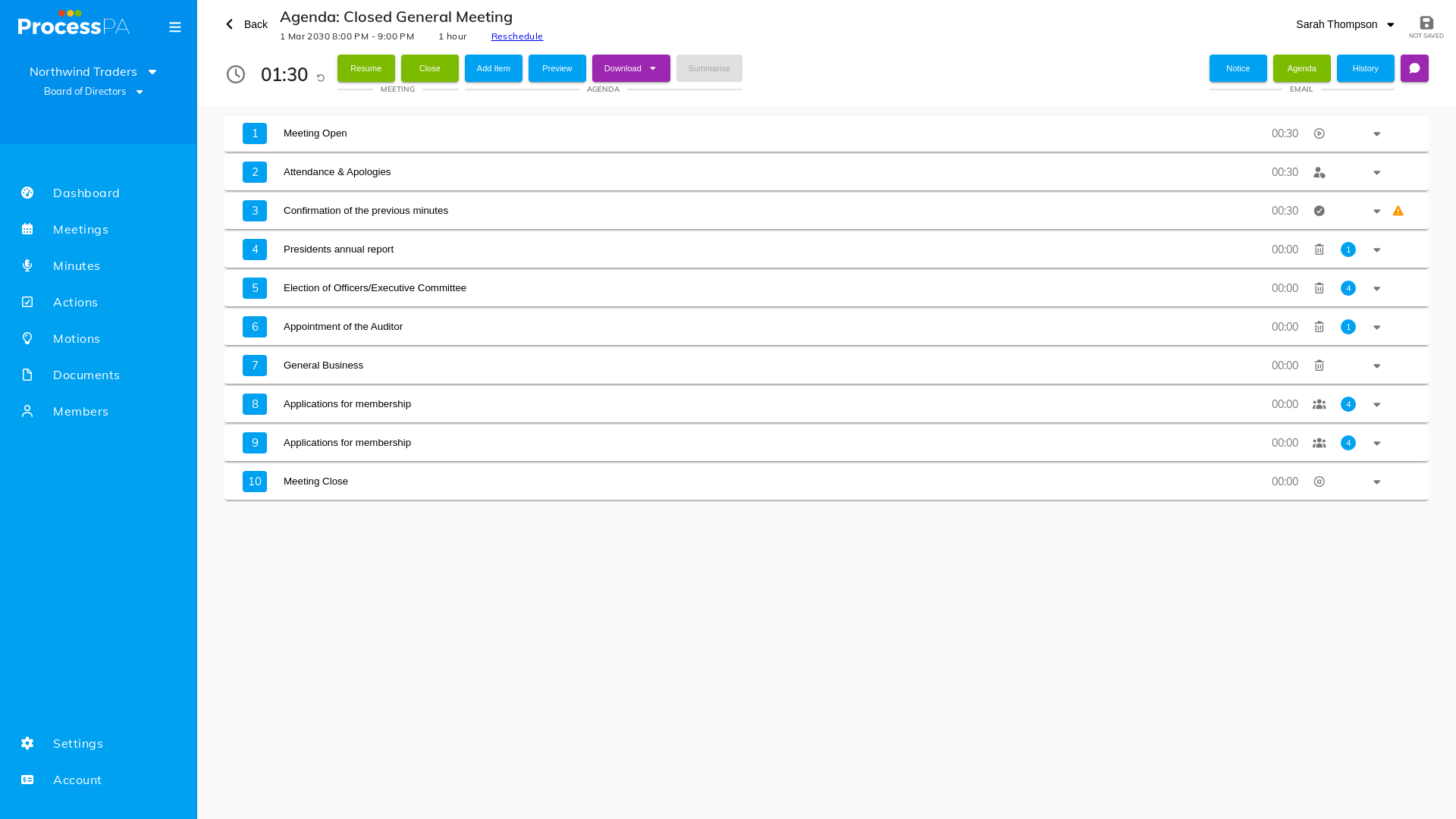The image size is (1456, 819).
Task: Open Sarah Thompson user menu
Action: (x=1345, y=24)
